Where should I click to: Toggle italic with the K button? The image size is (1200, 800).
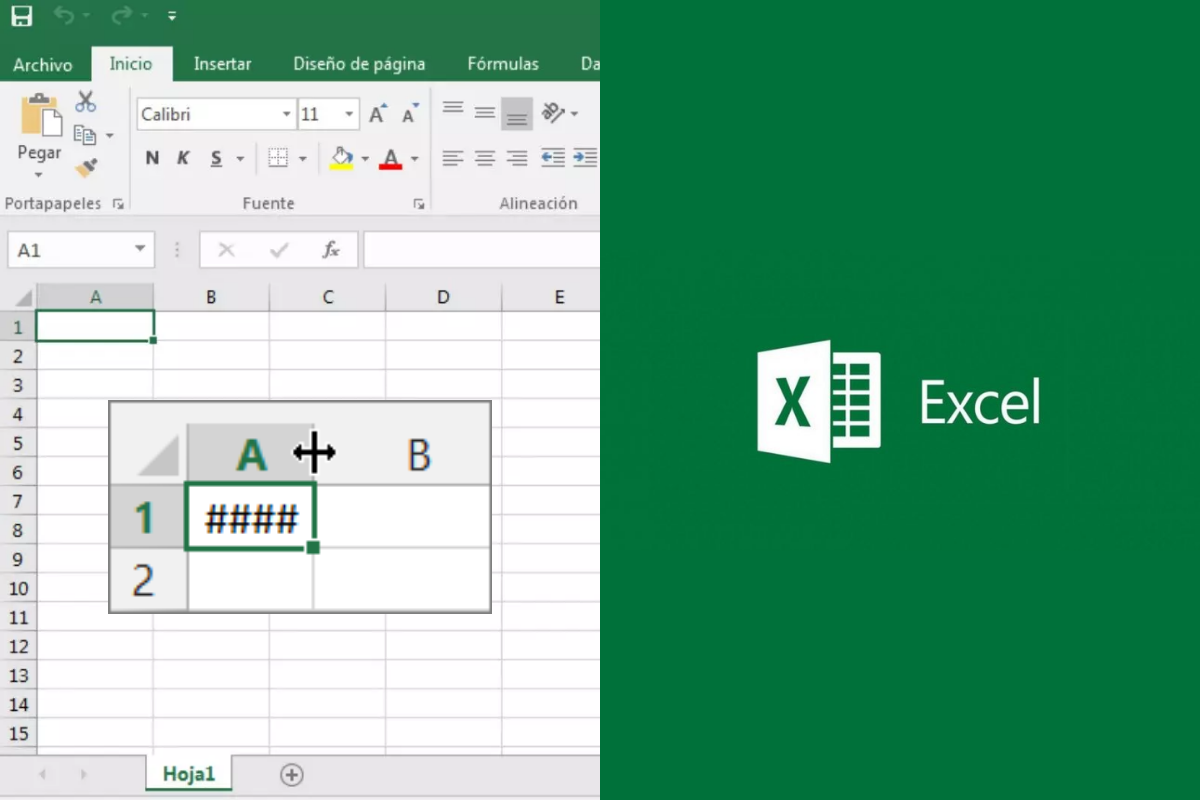pos(182,157)
